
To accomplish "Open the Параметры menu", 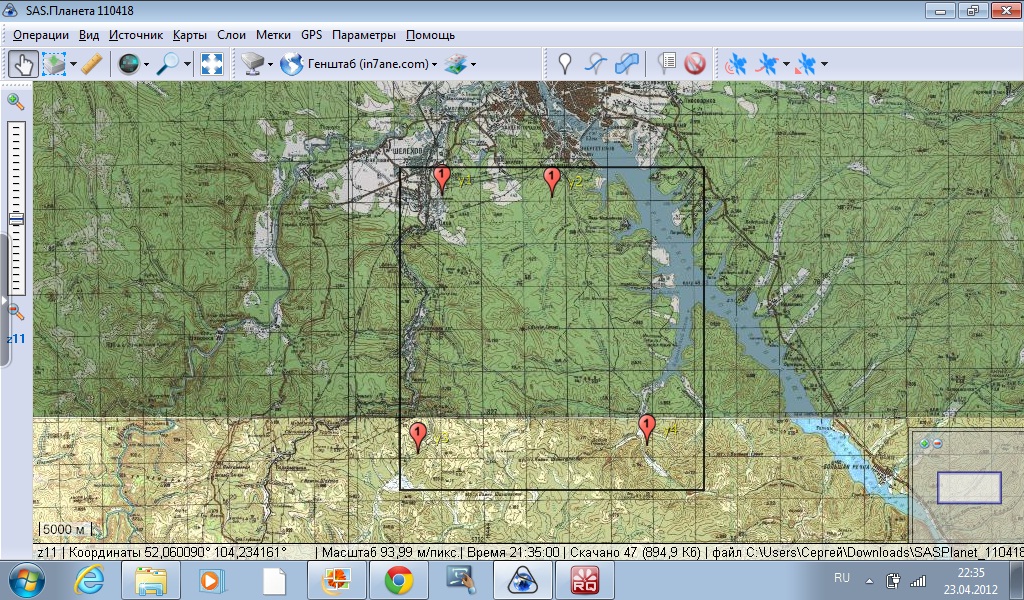I will (363, 35).
